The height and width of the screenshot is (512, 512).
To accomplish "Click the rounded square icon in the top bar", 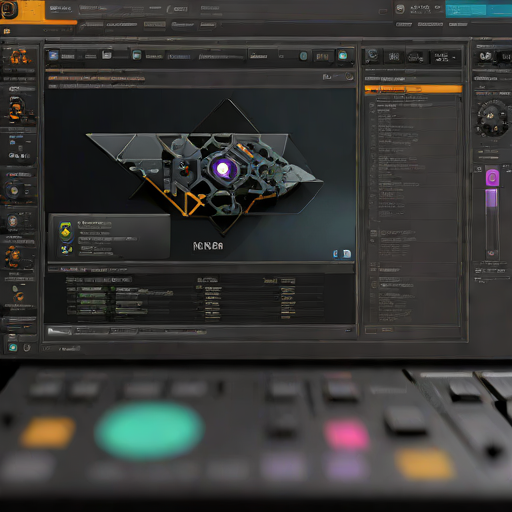I will pyautogui.click(x=400, y=9).
